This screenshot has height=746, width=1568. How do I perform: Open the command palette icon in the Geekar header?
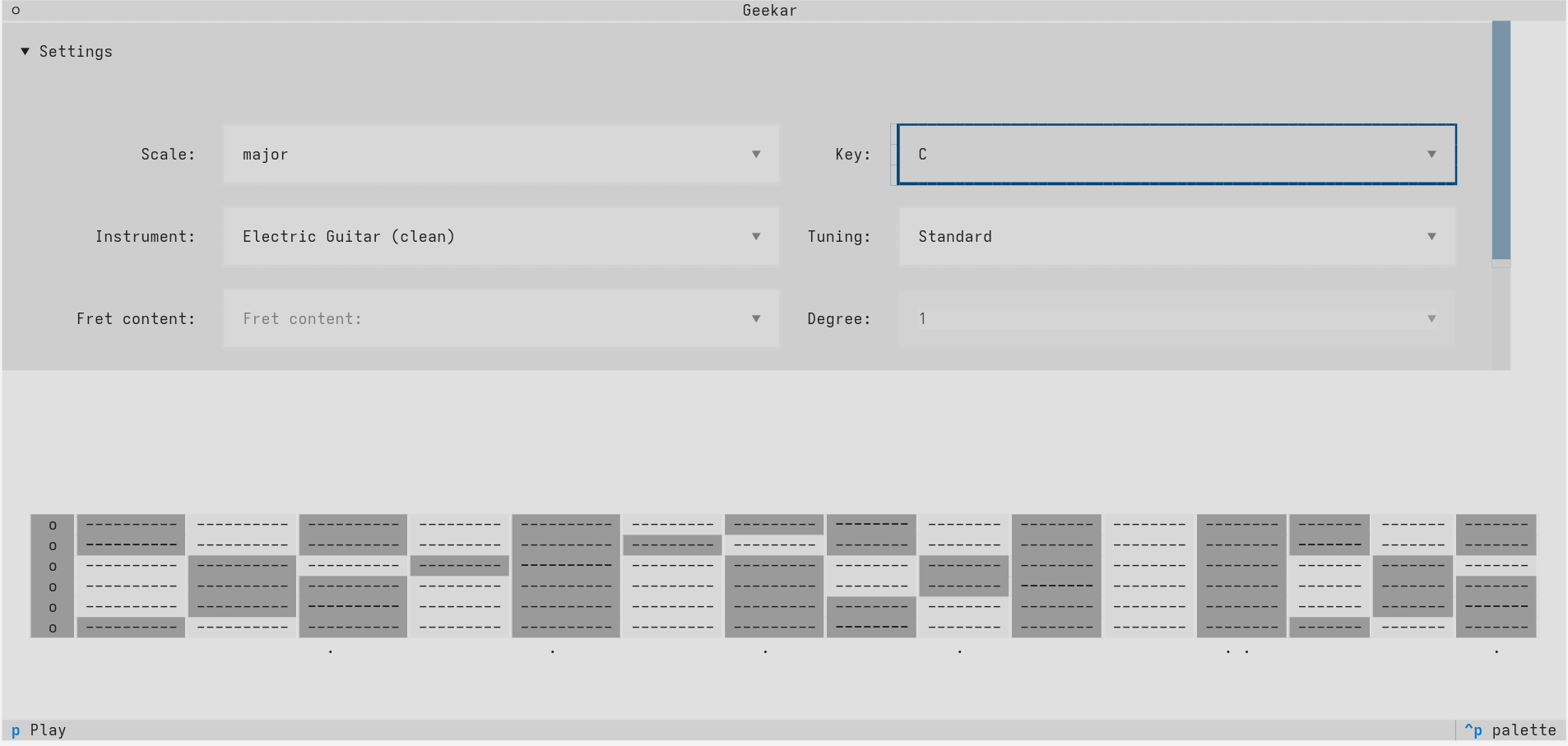[x=16, y=10]
